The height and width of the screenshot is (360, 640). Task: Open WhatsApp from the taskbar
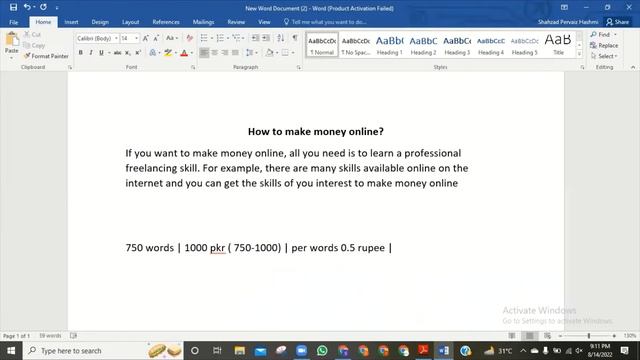point(322,351)
